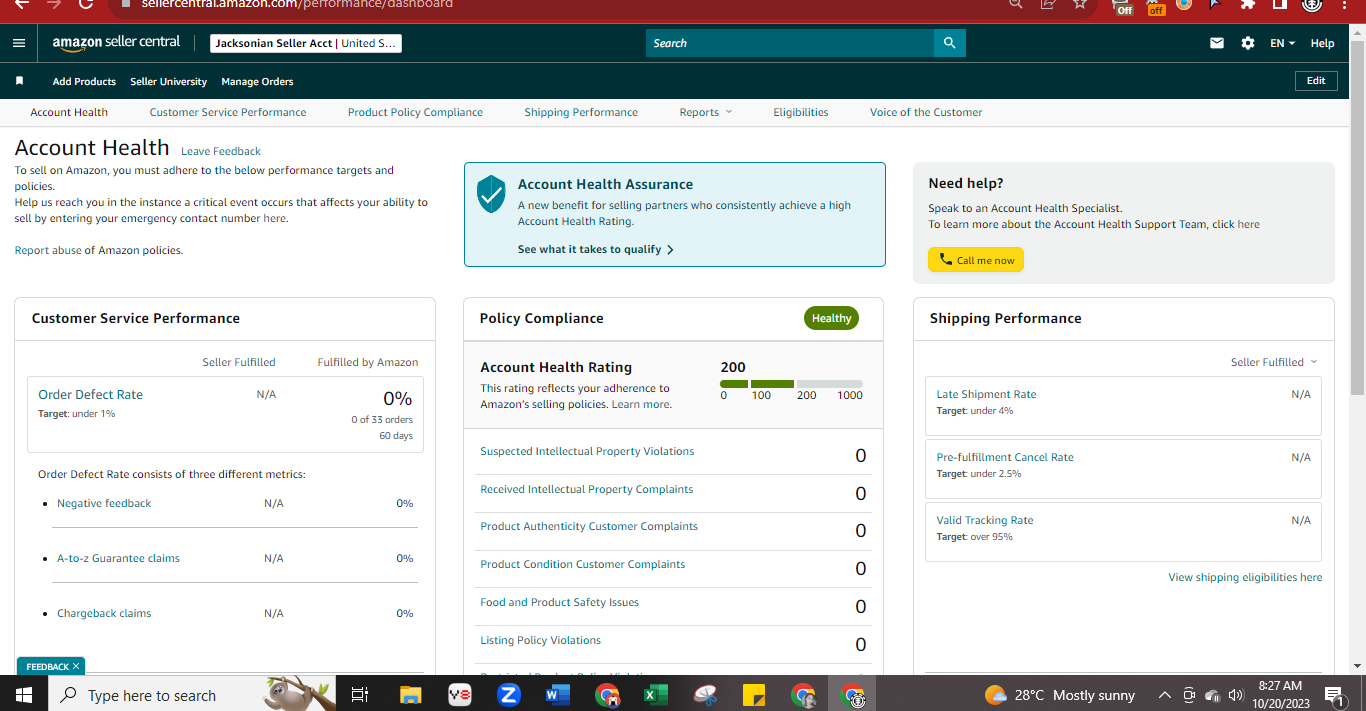Open Listing Policy Violations
This screenshot has height=711, width=1366.
540,640
